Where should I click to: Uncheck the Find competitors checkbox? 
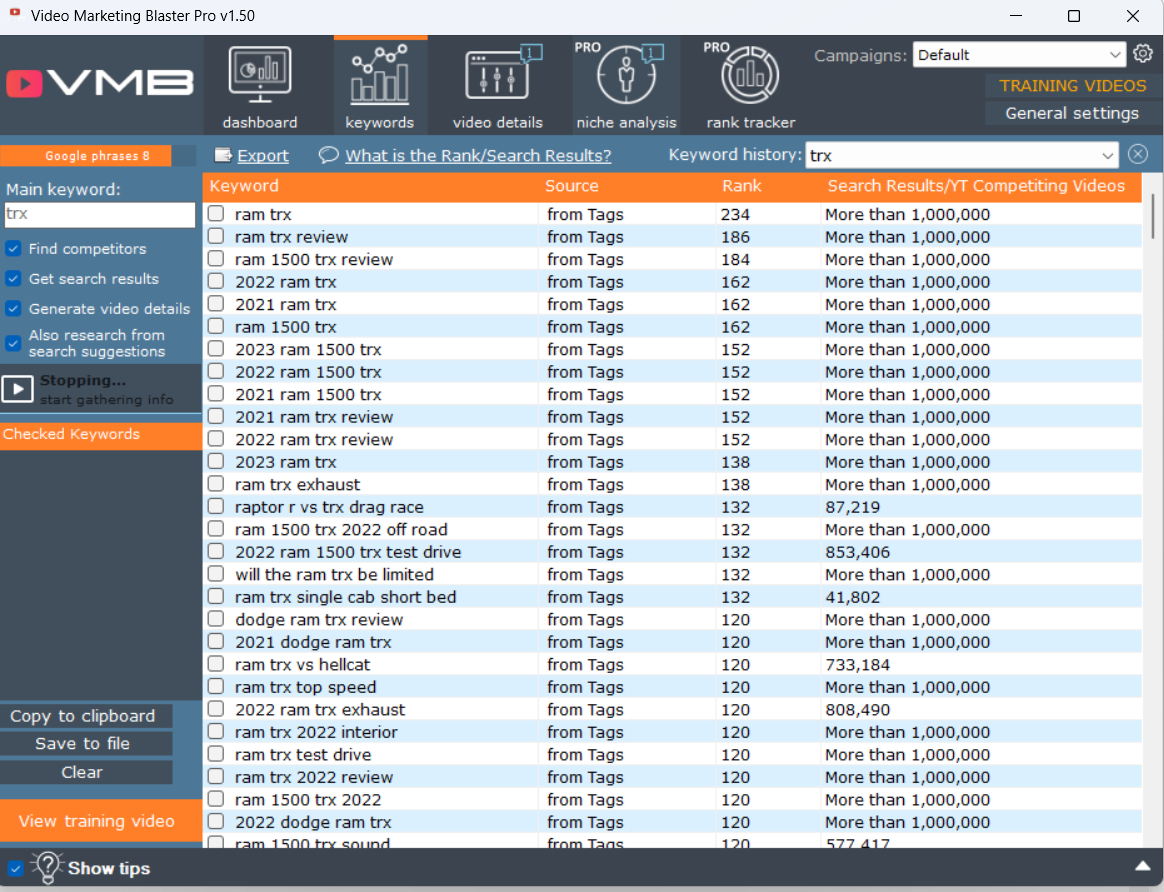point(14,249)
